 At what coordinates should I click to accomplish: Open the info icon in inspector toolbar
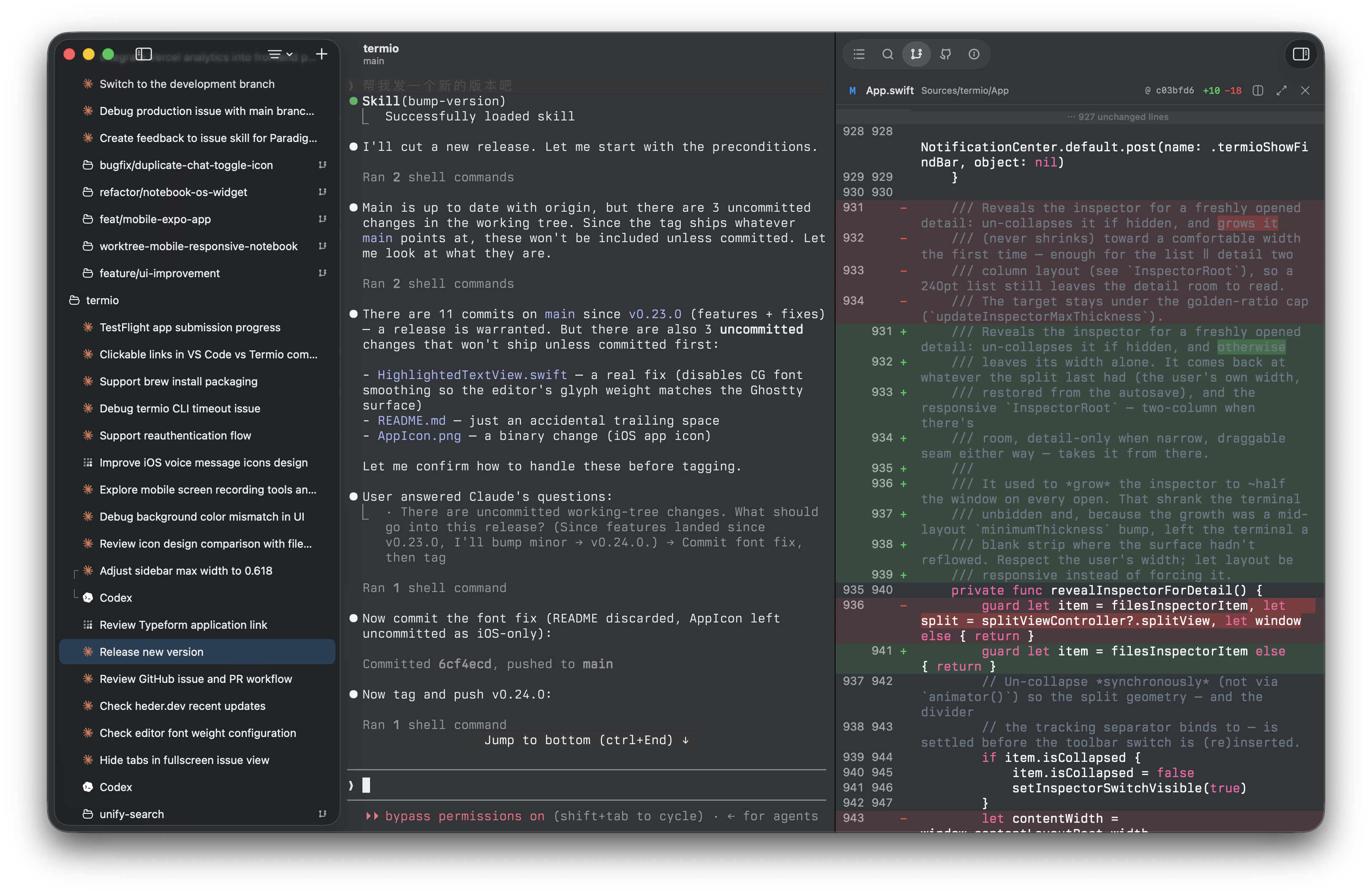(x=974, y=54)
